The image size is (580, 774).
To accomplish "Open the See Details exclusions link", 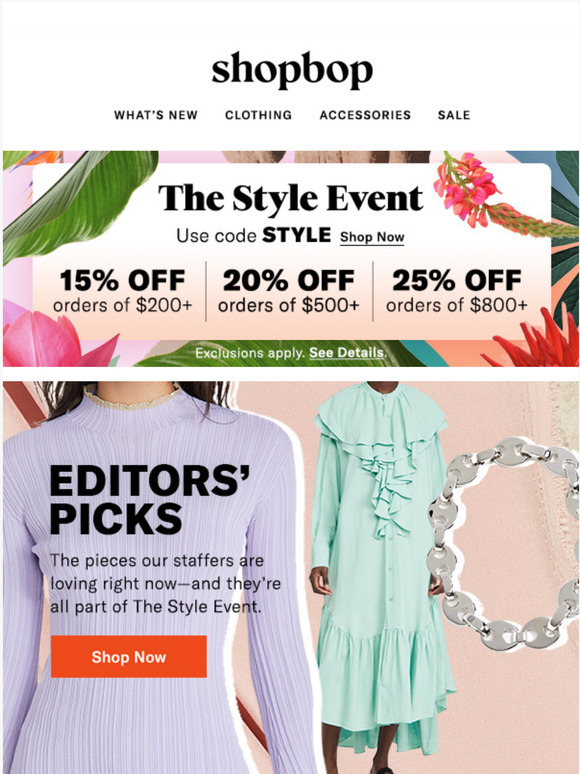I will [x=346, y=353].
